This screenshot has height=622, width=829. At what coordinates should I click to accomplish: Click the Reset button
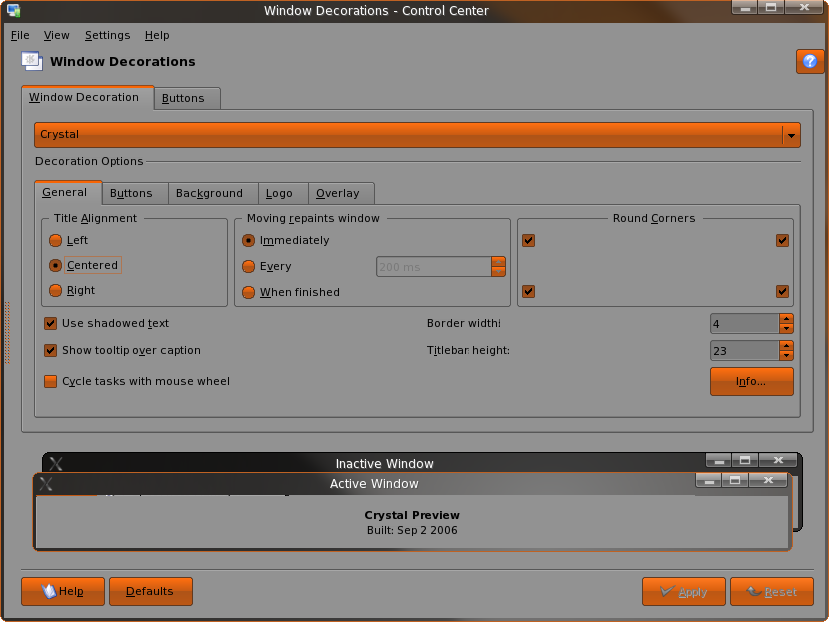(x=771, y=591)
